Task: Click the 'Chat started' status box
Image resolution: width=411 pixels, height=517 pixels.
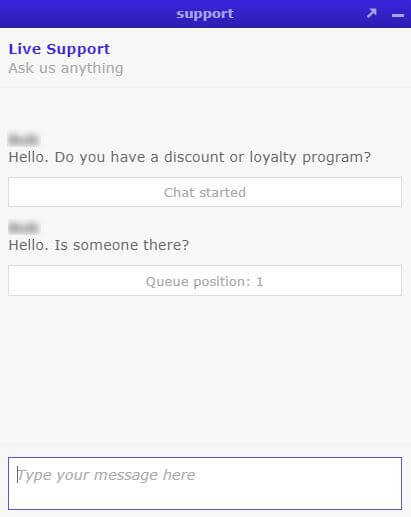Action: [x=205, y=192]
